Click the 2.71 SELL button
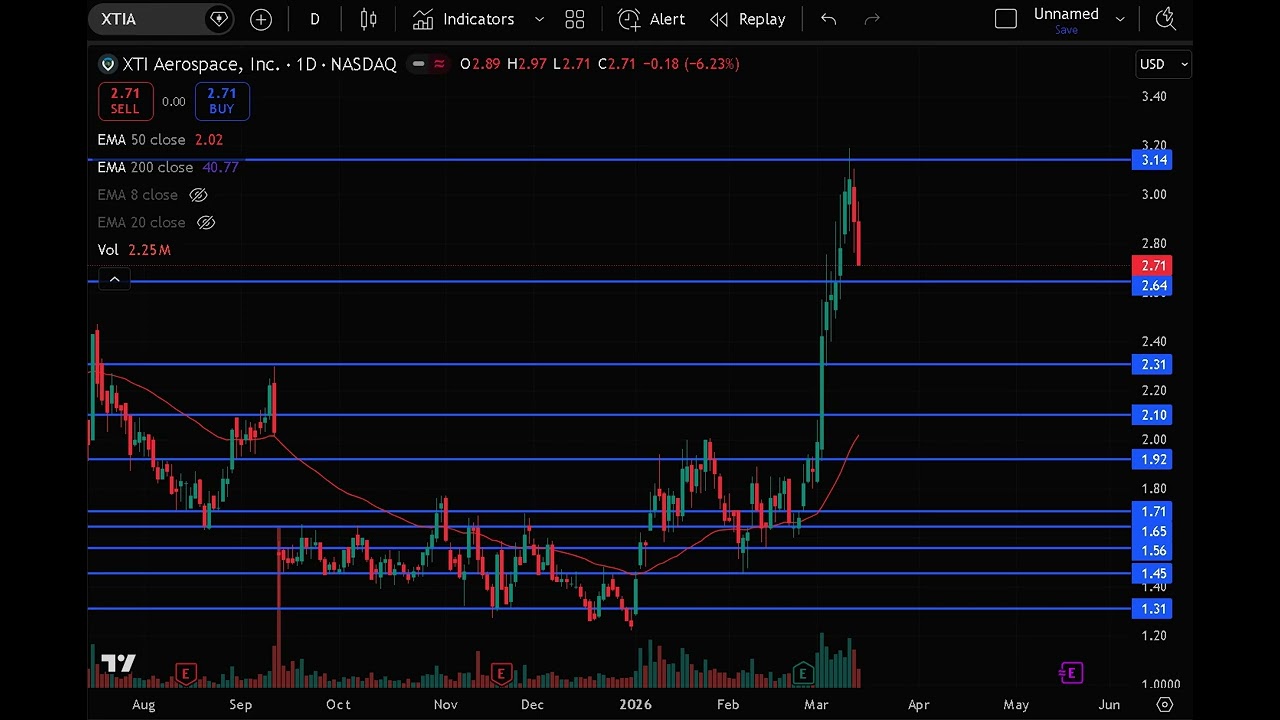The image size is (1280, 720). [125, 101]
